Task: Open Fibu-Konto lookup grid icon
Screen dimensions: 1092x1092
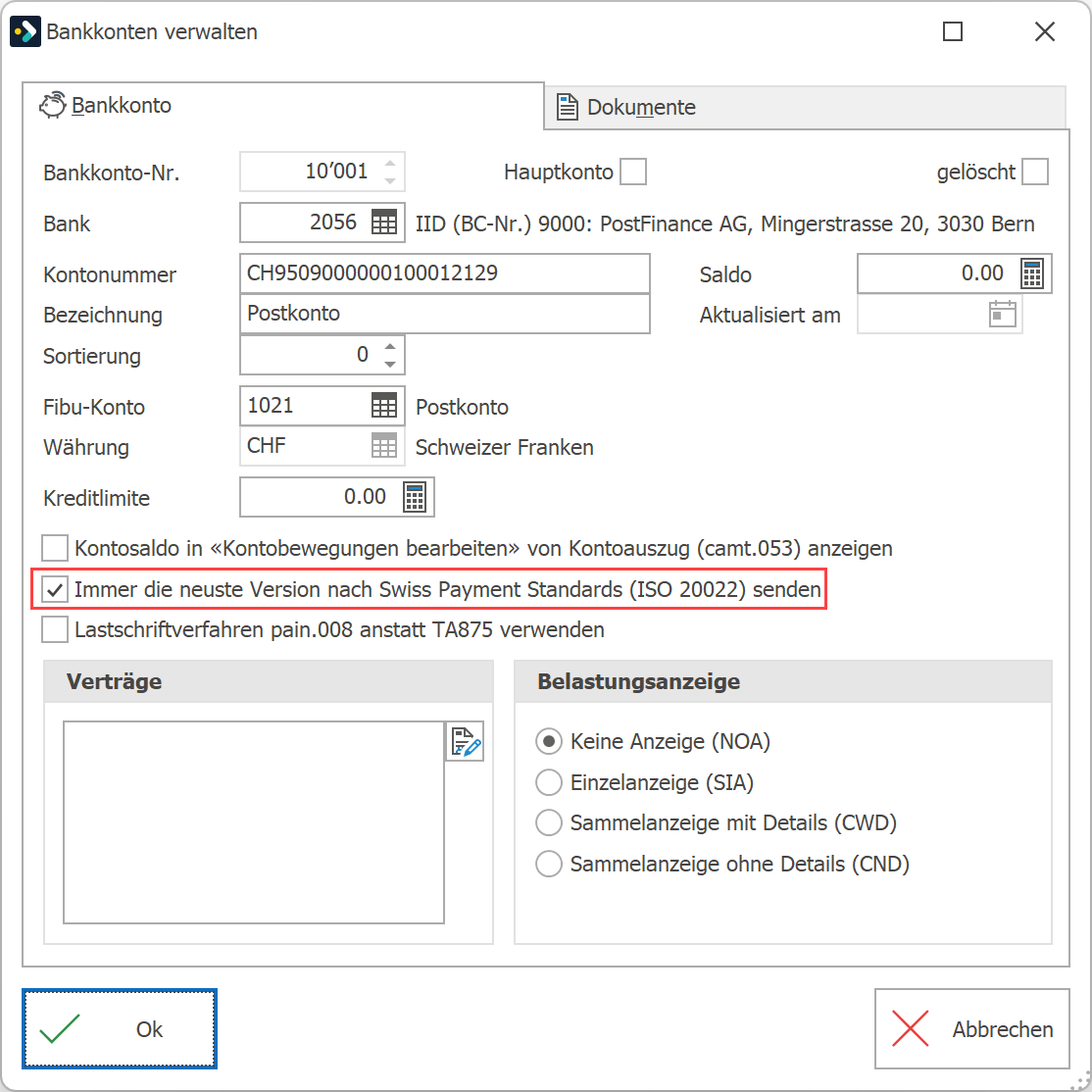Action: click(x=383, y=405)
